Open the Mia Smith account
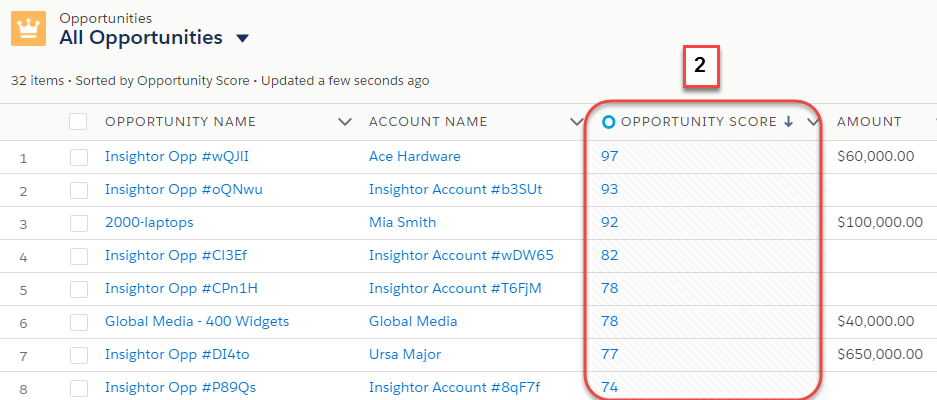This screenshot has width=937, height=400. click(x=402, y=222)
